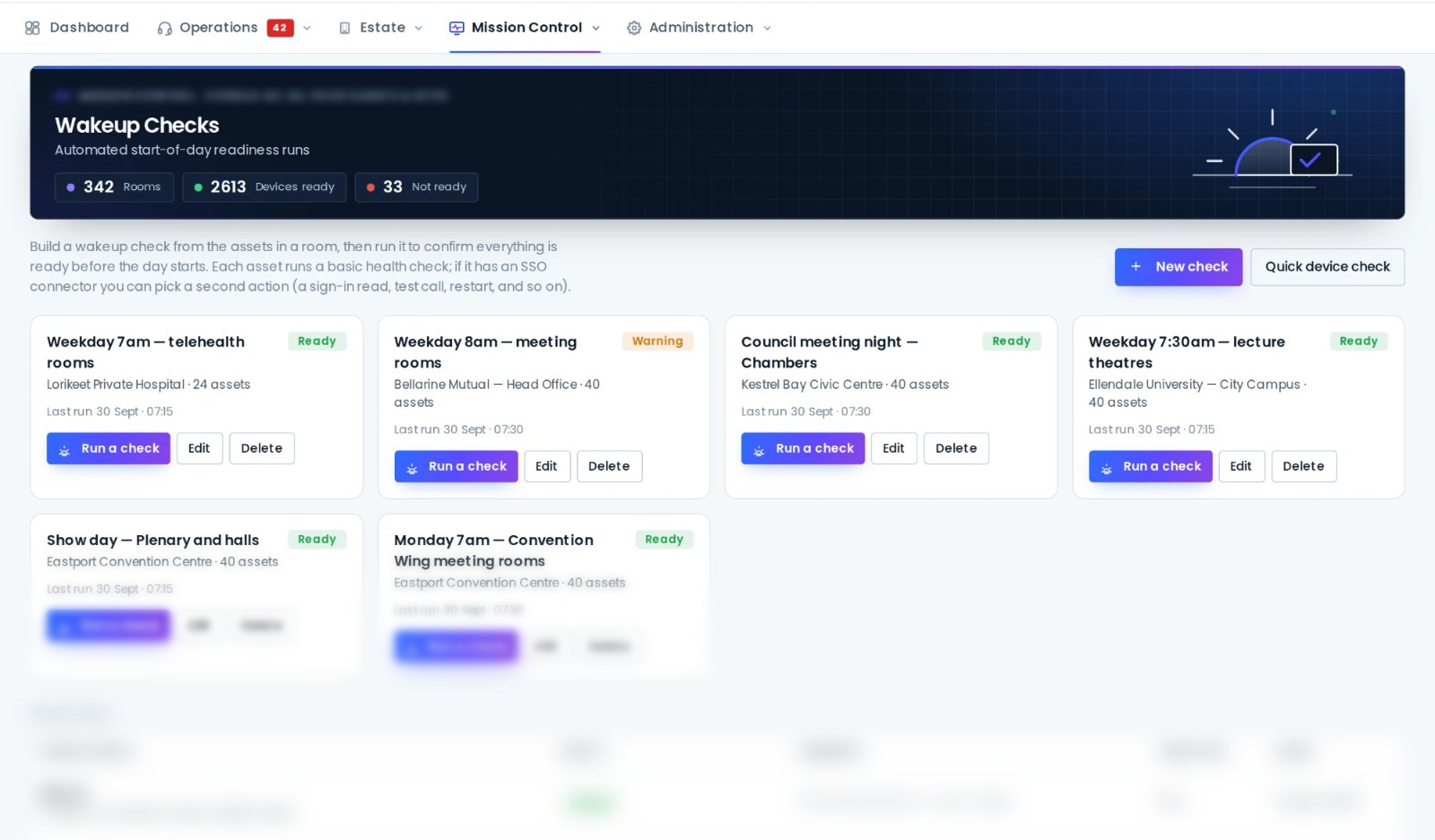Open the Dashboard grid icon

[32, 28]
